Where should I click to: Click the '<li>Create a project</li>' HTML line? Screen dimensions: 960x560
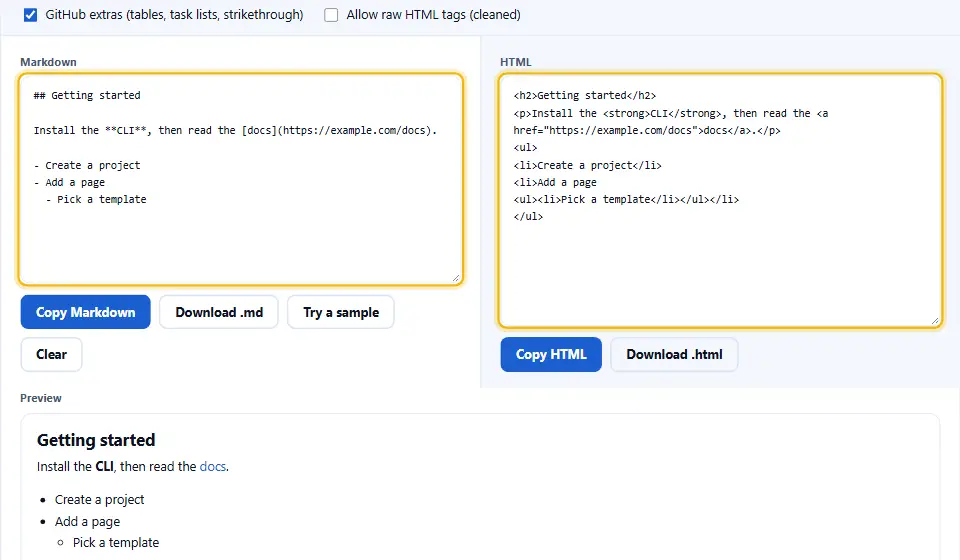coord(587,165)
